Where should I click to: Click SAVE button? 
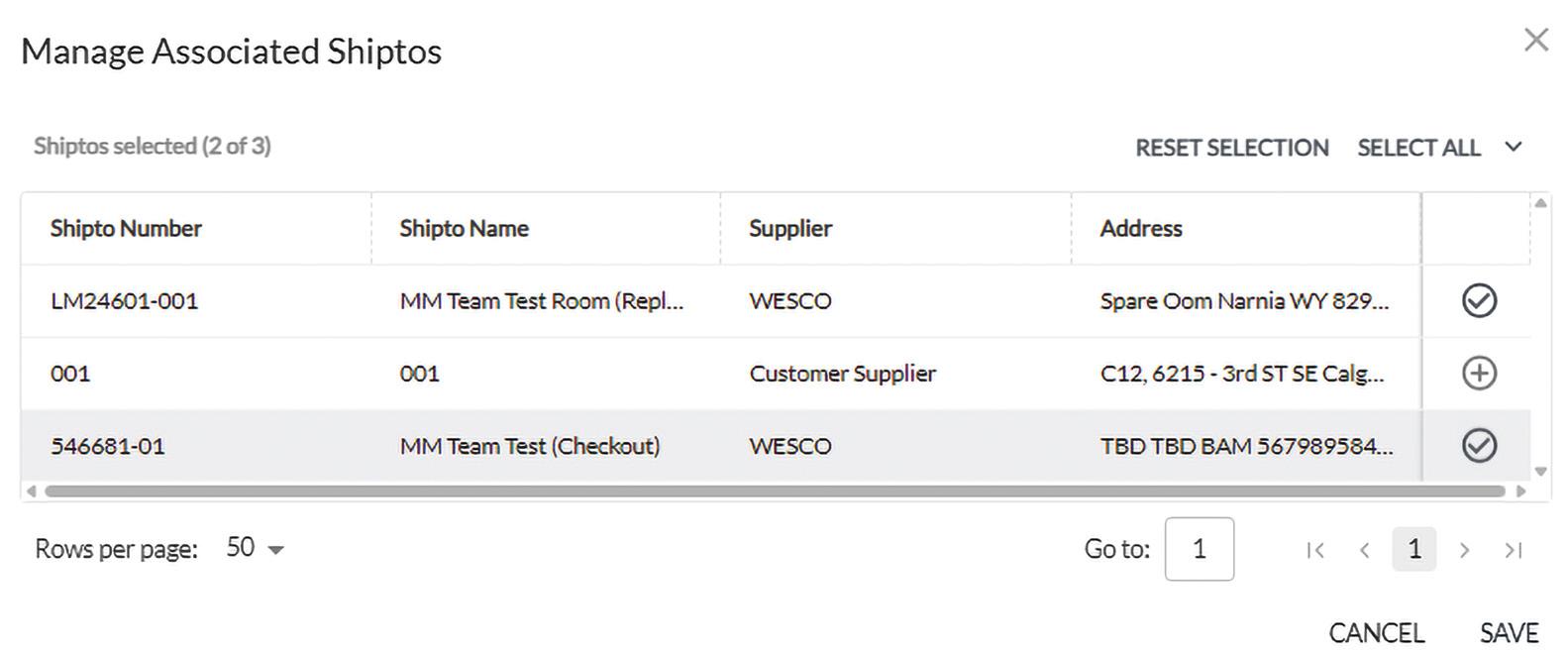tap(1509, 632)
